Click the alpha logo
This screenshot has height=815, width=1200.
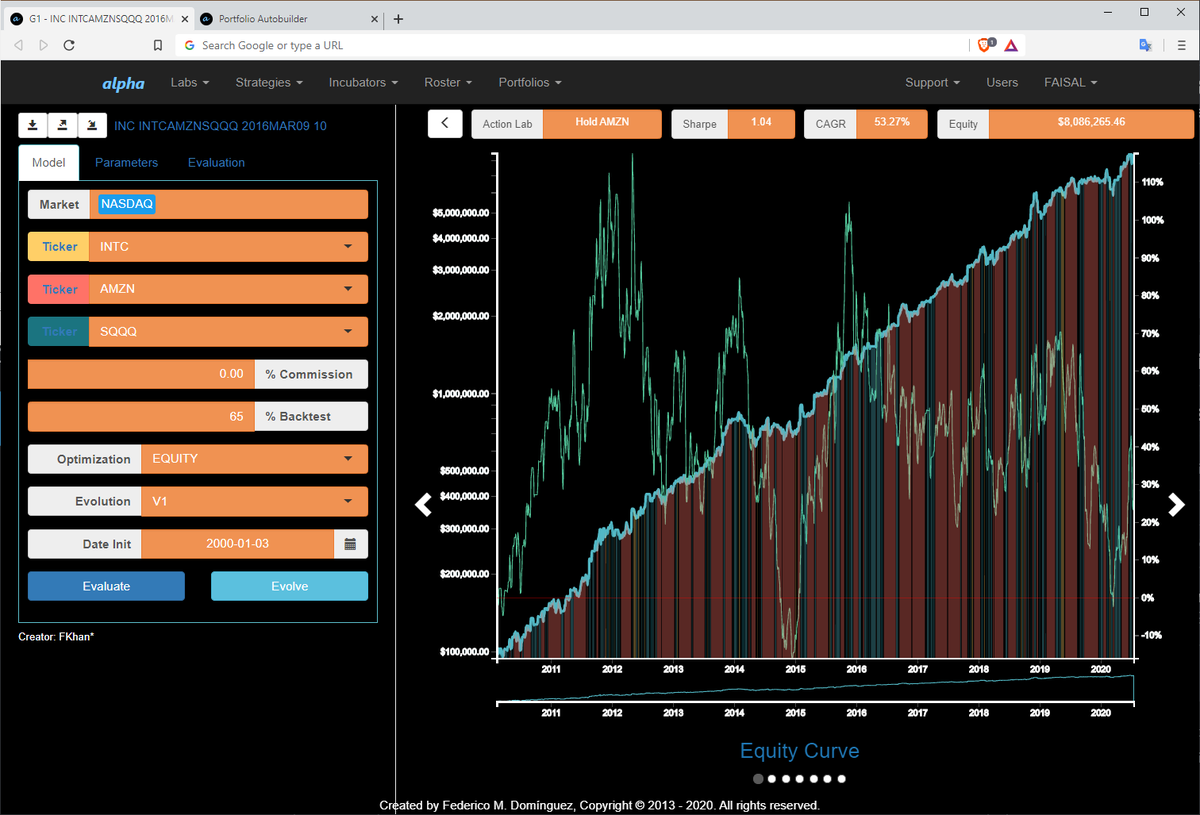(123, 83)
